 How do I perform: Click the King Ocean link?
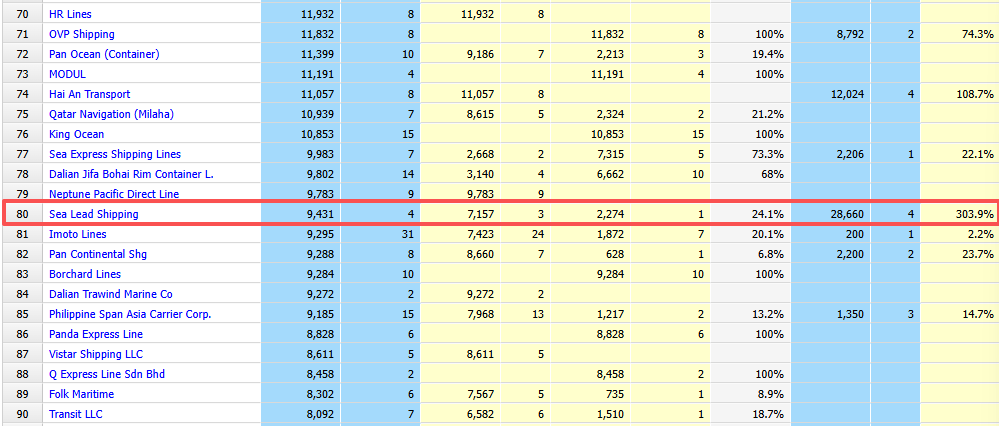[76, 134]
